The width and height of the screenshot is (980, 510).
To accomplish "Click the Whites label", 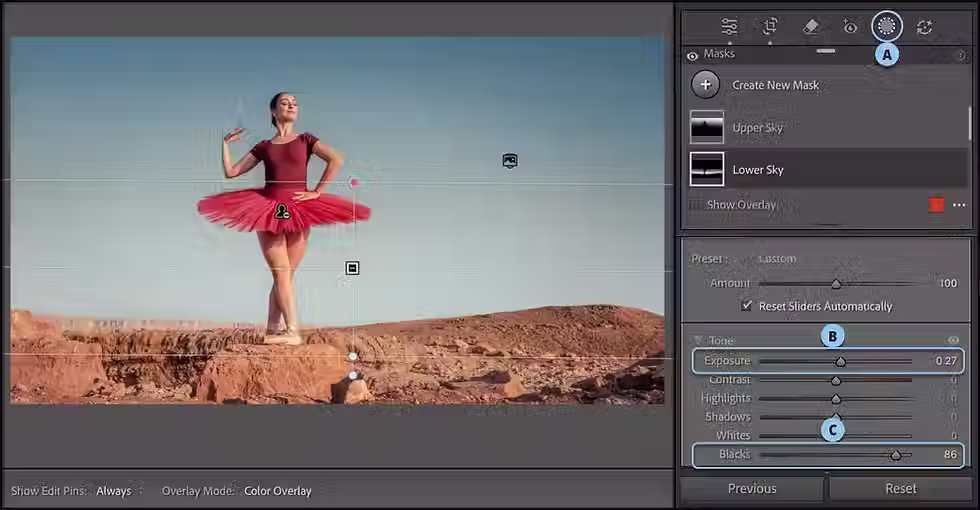I will tap(733, 436).
